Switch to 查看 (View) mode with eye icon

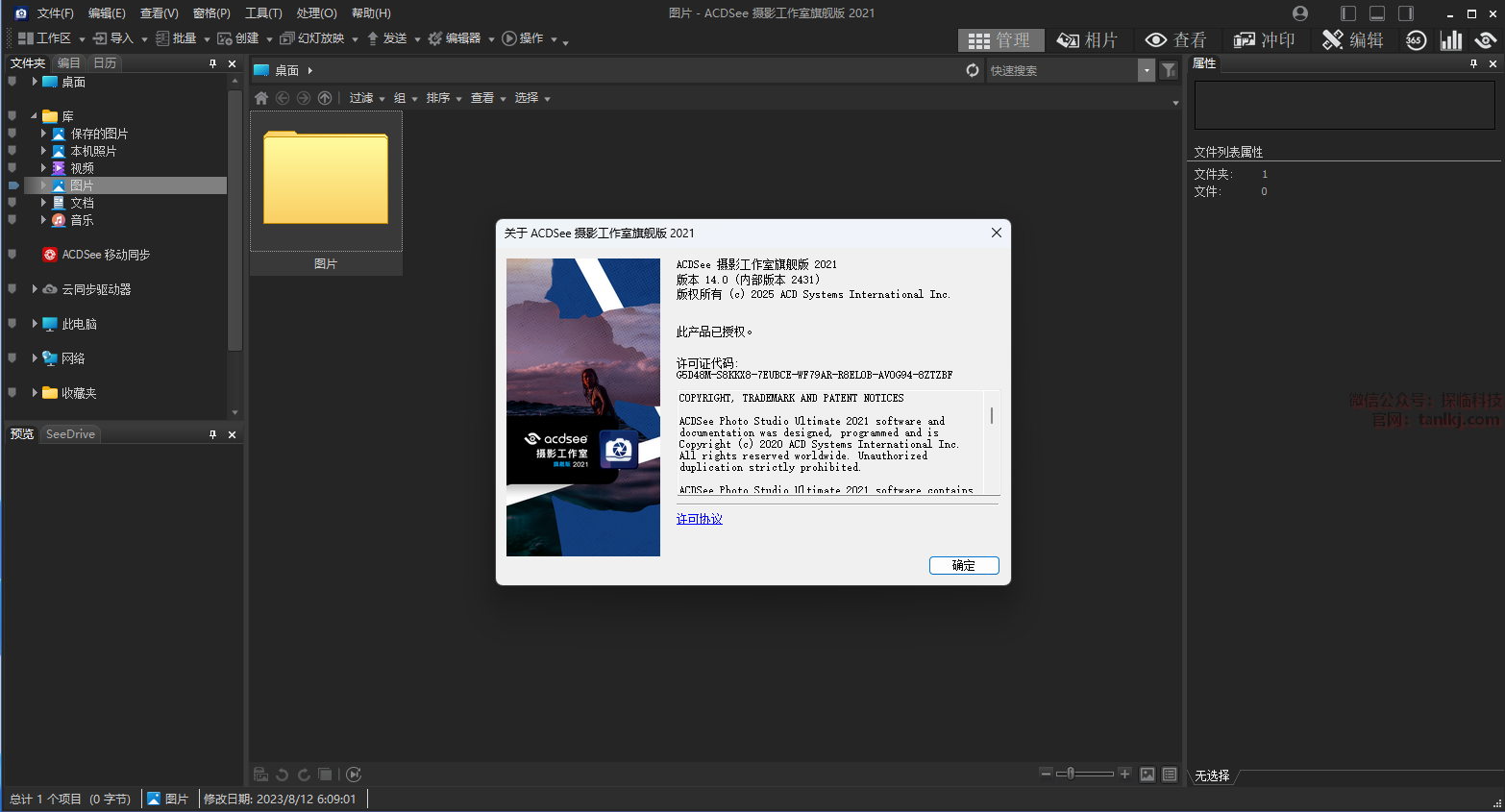[1175, 39]
